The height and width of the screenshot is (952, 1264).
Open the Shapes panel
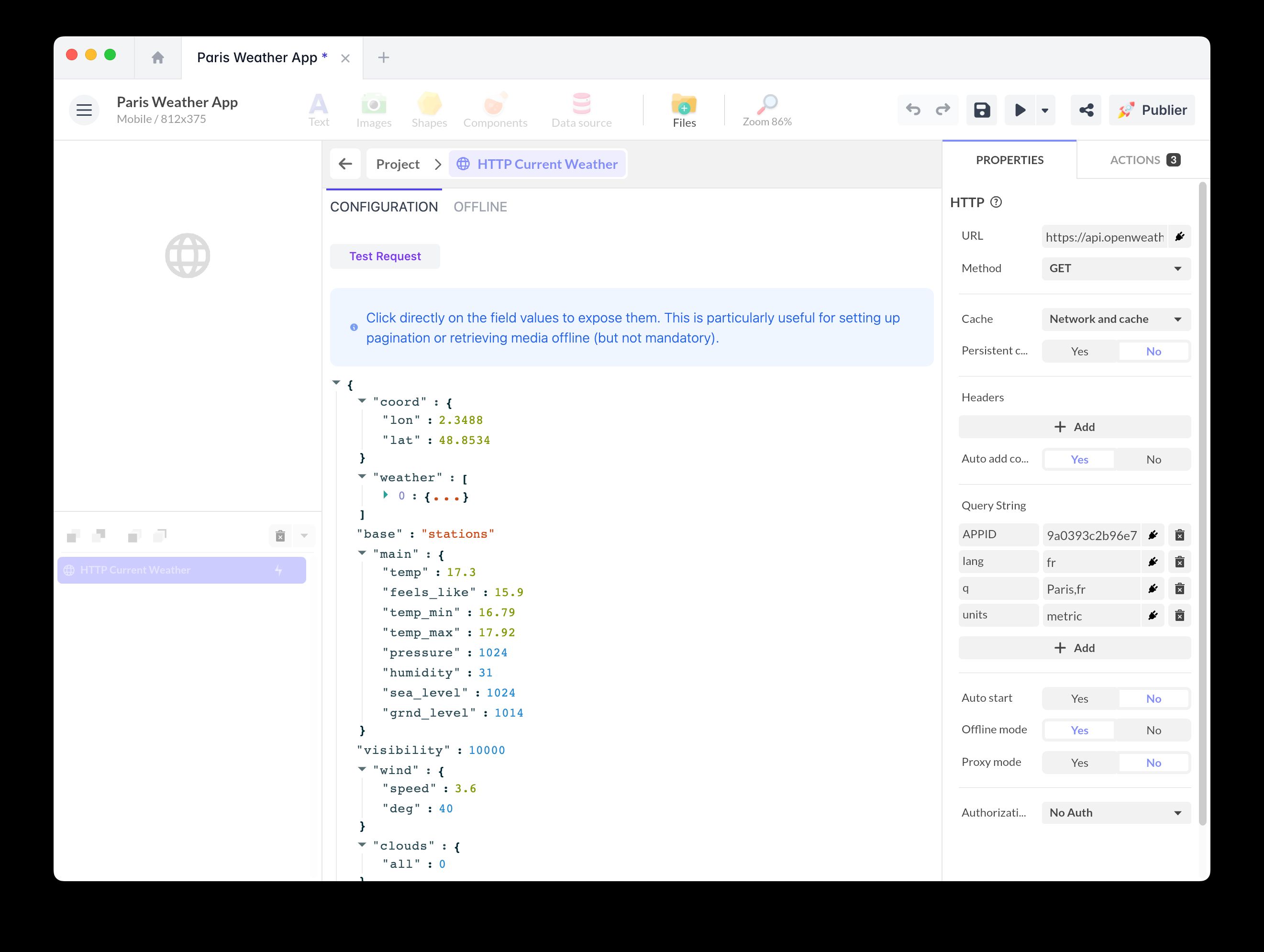point(429,110)
